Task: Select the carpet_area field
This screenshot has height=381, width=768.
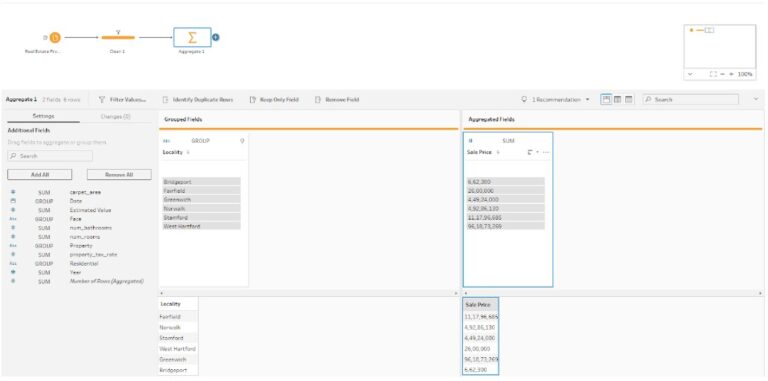Action: pos(85,192)
